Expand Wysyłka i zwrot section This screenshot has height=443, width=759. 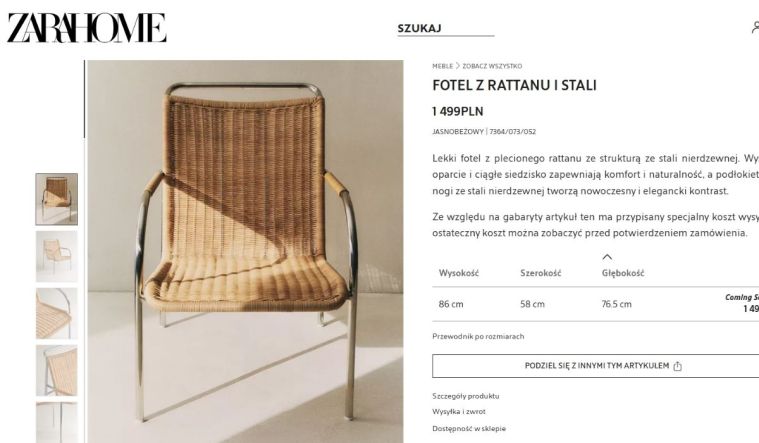458,412
